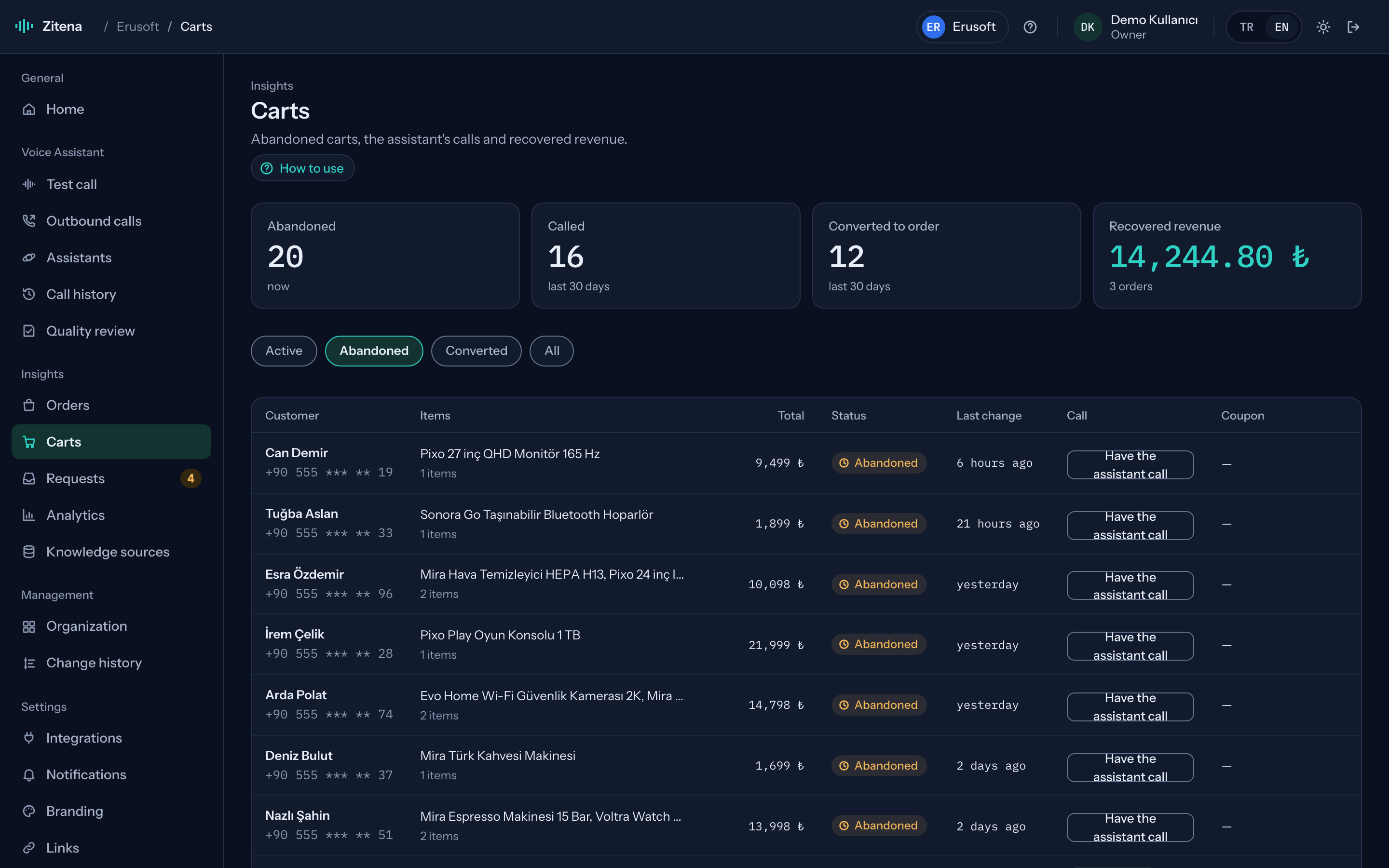Click the DK user avatar
The image size is (1389, 868).
[1087, 27]
